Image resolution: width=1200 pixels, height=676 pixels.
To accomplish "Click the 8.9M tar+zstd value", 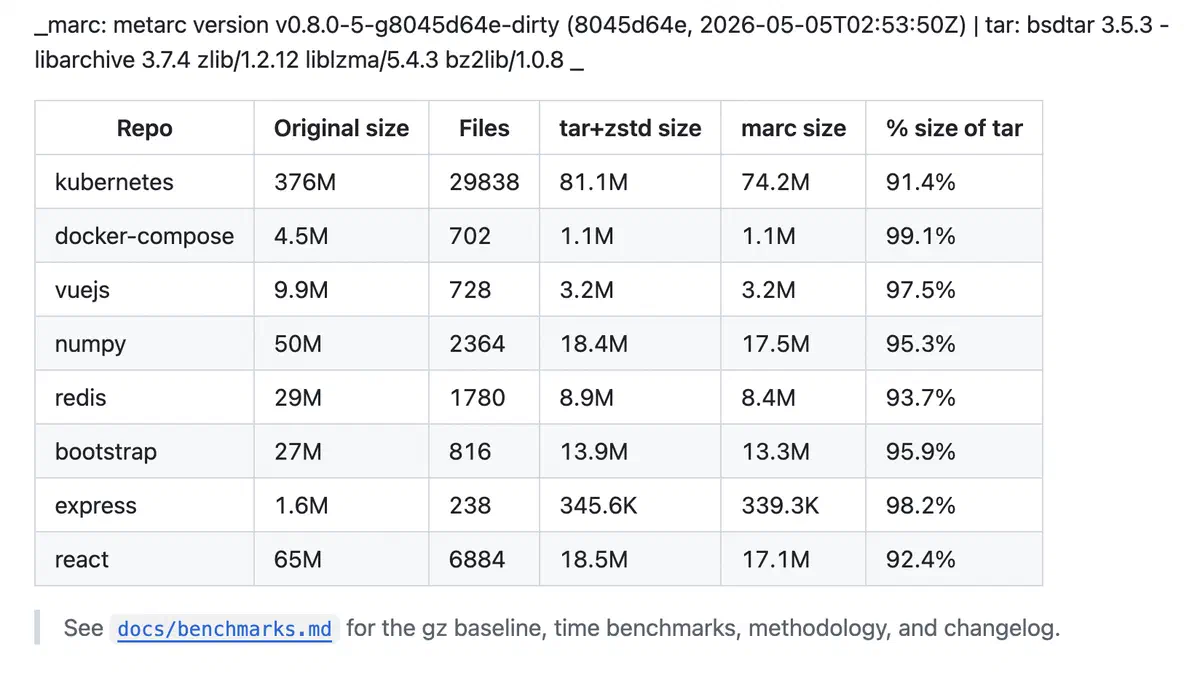I will tap(587, 398).
